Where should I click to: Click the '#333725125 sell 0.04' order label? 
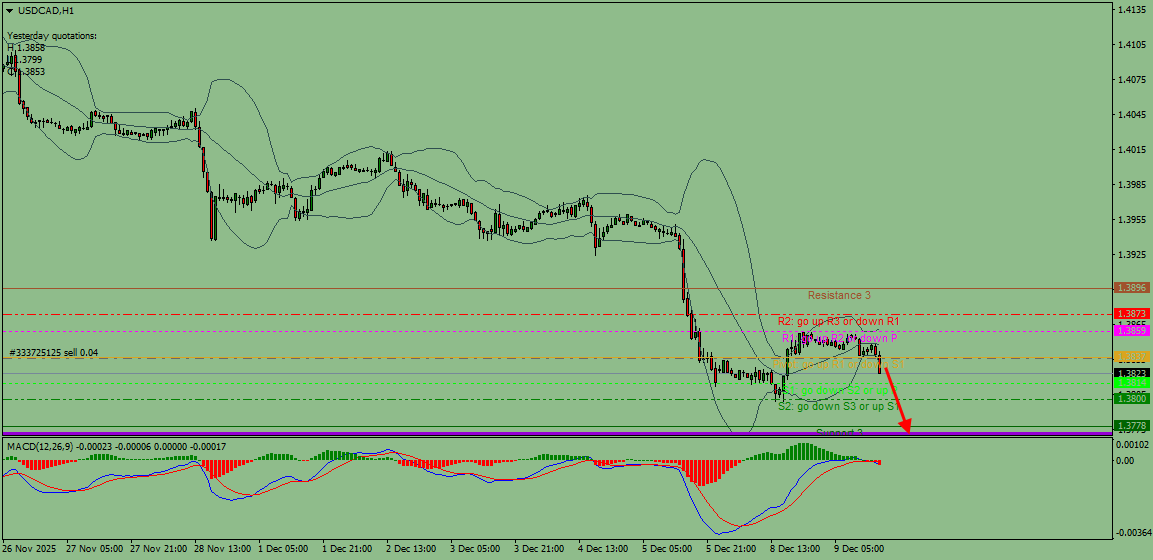(x=52, y=353)
